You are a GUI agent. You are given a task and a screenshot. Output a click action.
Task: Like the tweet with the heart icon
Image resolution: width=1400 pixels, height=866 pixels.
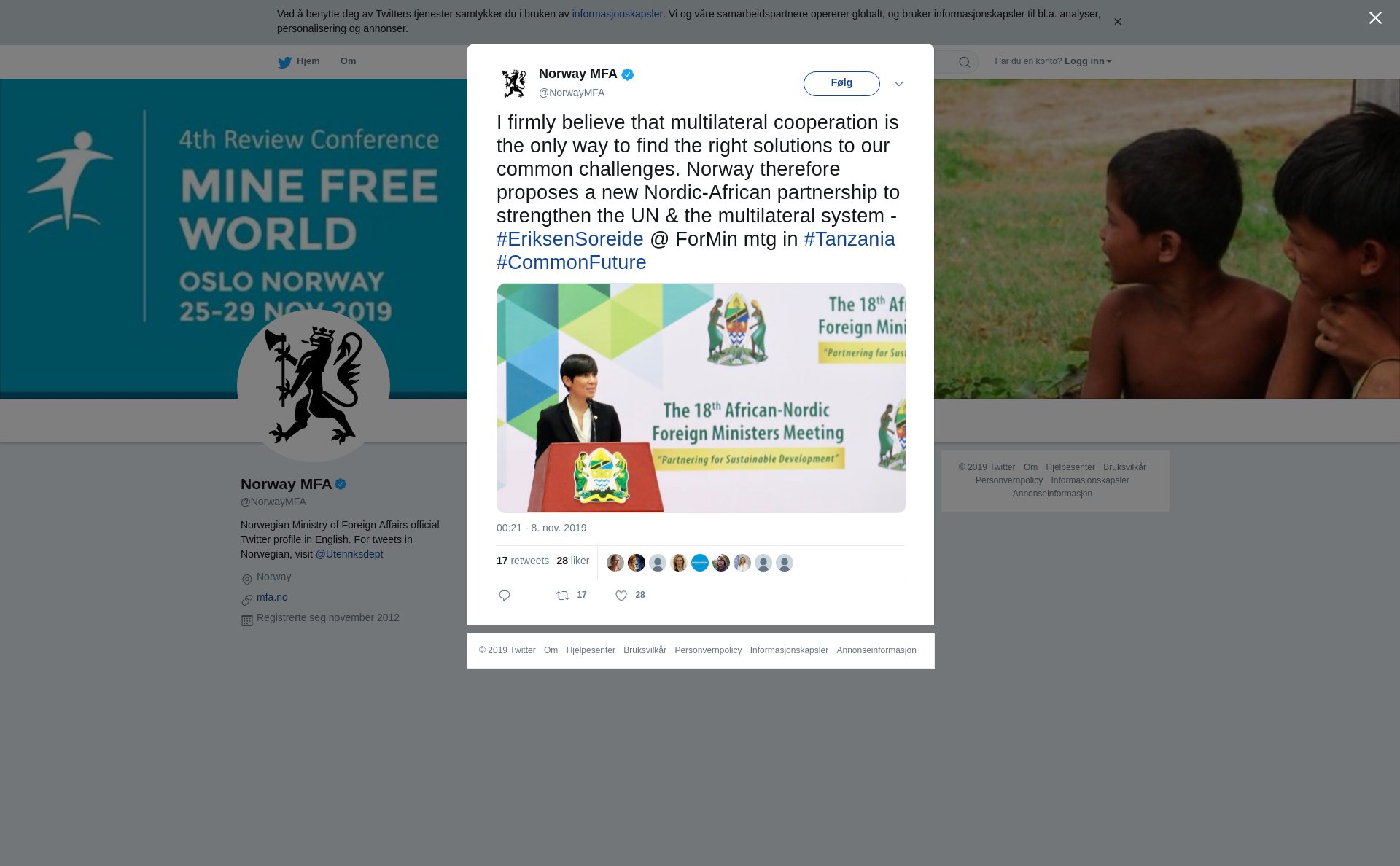[x=621, y=596]
